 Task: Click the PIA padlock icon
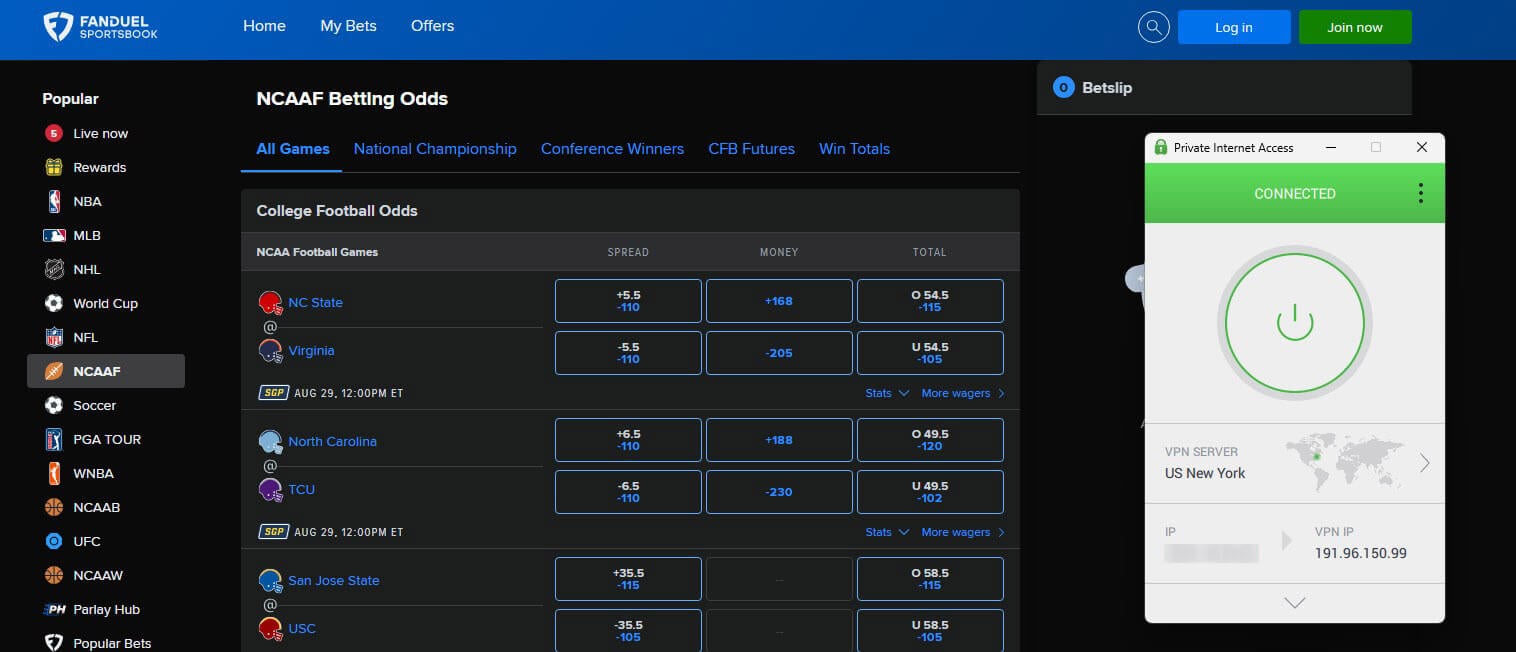pyautogui.click(x=1161, y=147)
